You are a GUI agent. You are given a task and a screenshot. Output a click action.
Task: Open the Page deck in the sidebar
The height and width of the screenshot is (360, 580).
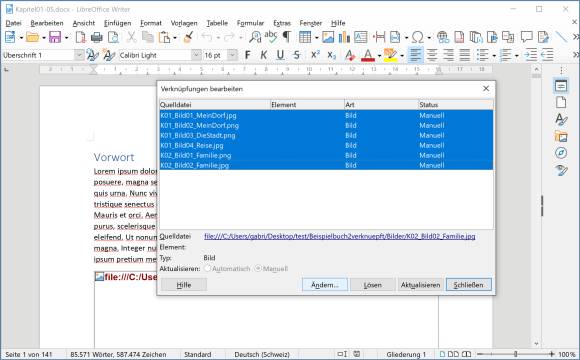pos(561,102)
